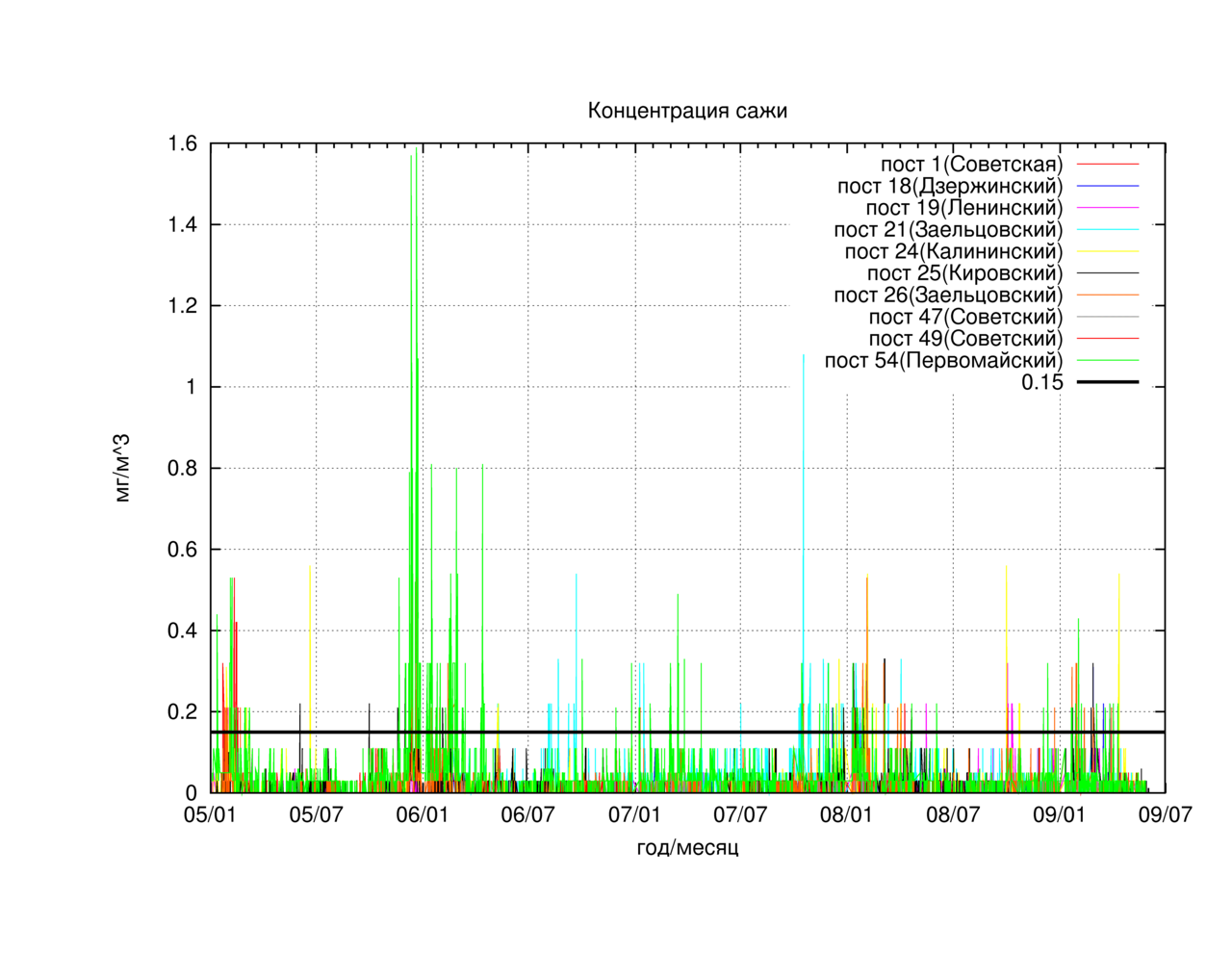Viewport: 1232px width, 953px height.
Task: Click the green line sample for пост 54
Action: (x=1107, y=361)
